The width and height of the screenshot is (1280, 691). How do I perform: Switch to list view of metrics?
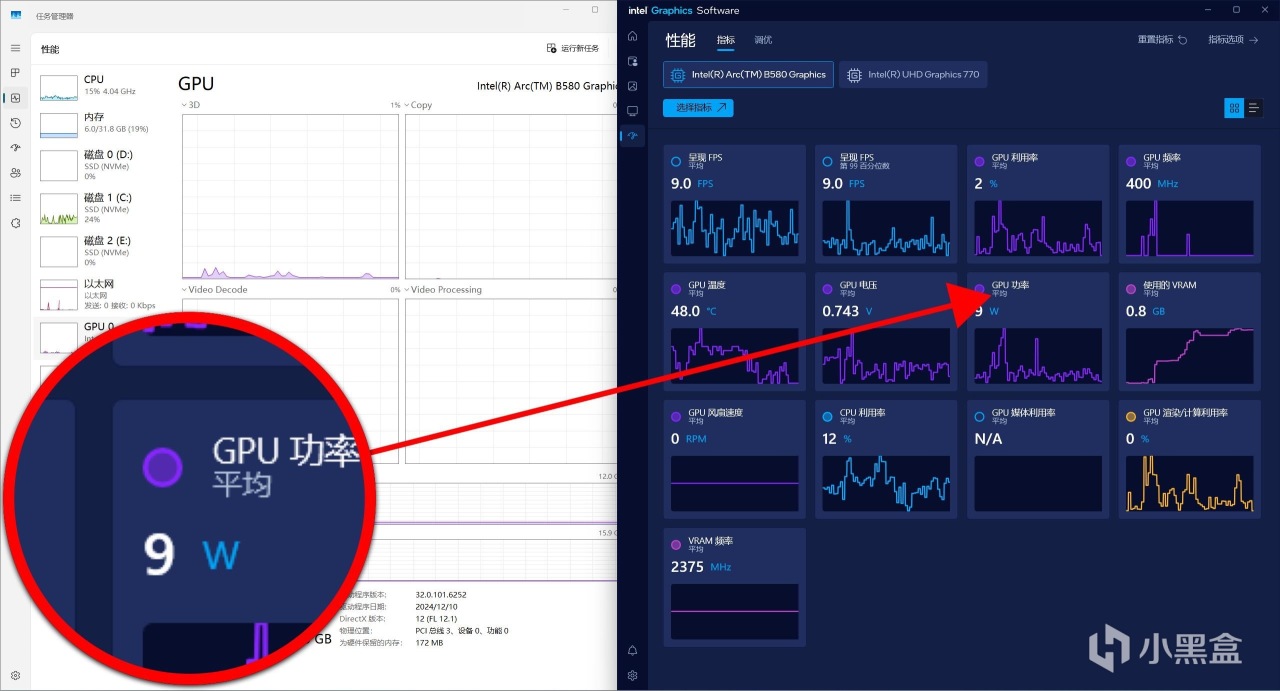[x=1253, y=108]
